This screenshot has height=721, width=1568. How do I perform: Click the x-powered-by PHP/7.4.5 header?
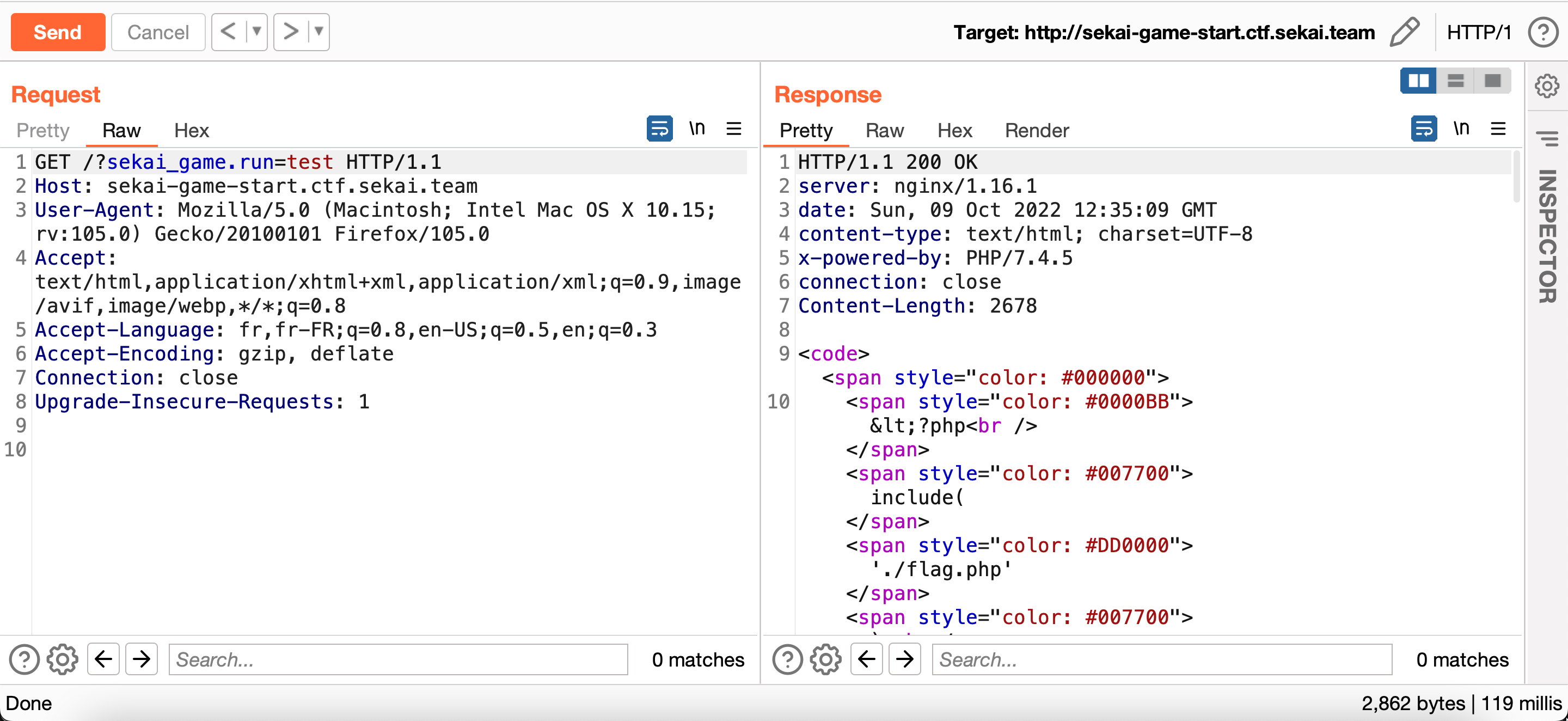tap(935, 258)
